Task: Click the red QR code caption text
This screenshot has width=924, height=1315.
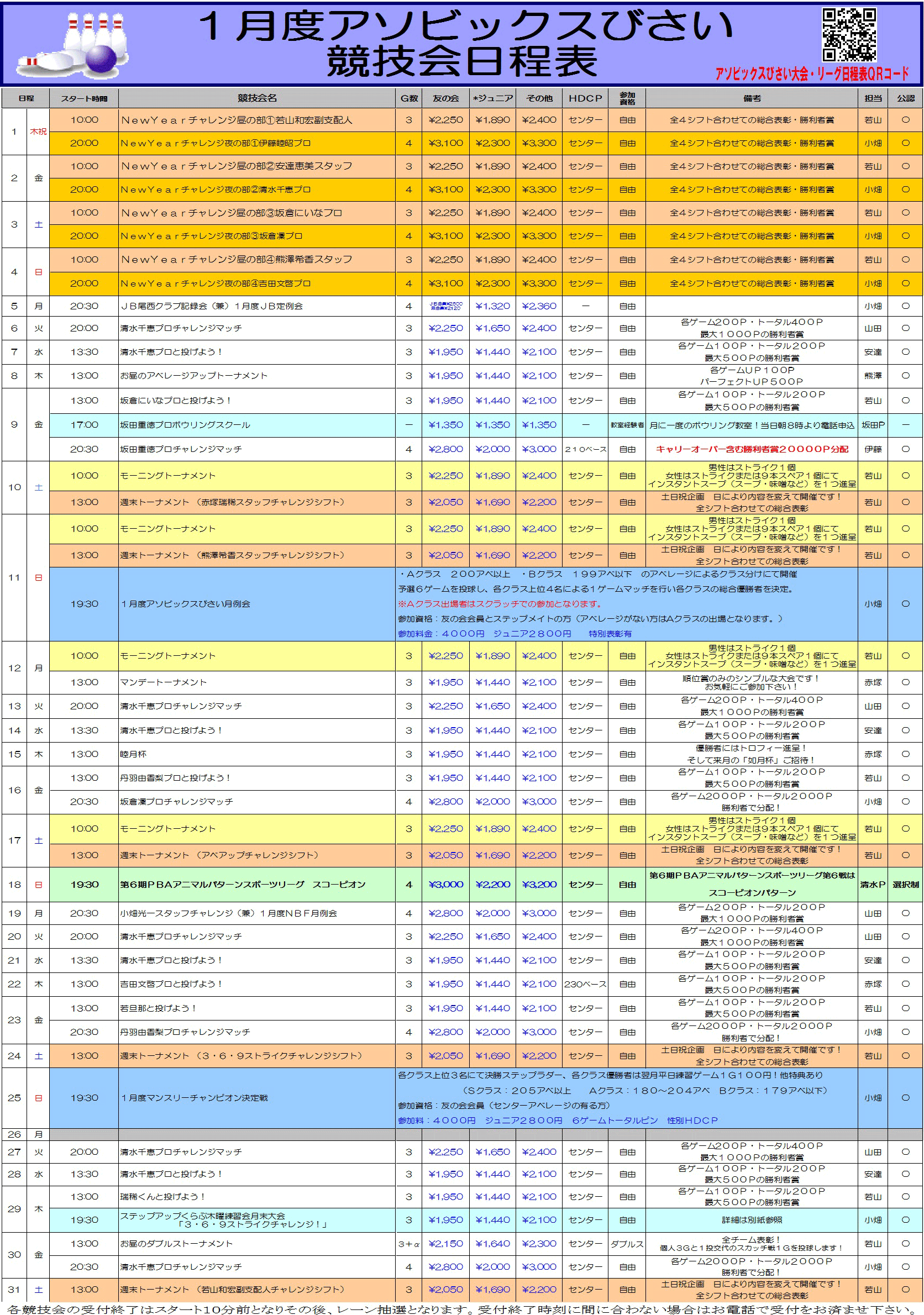Action: point(811,74)
